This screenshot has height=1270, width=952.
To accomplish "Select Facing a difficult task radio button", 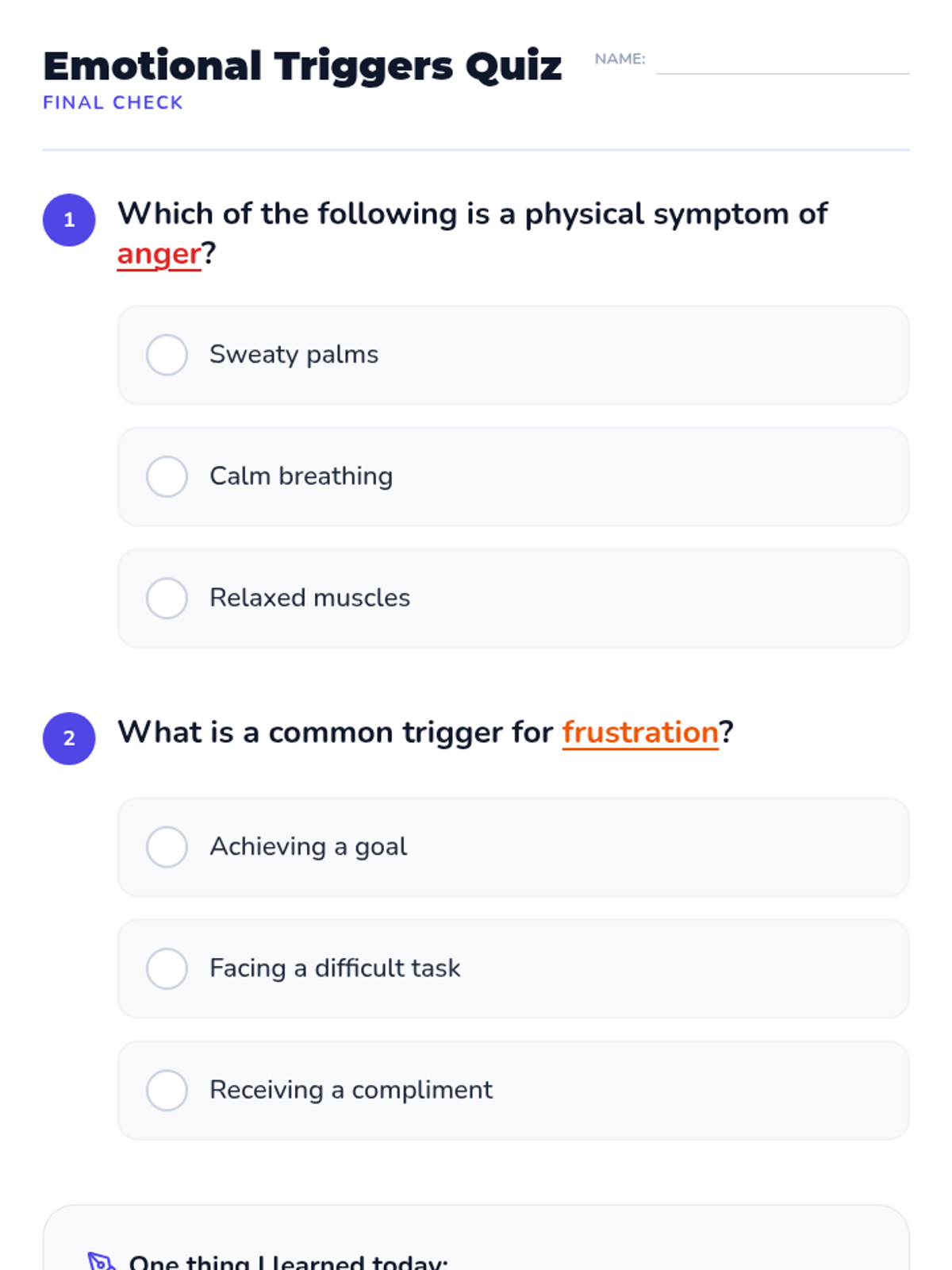I will click(167, 968).
